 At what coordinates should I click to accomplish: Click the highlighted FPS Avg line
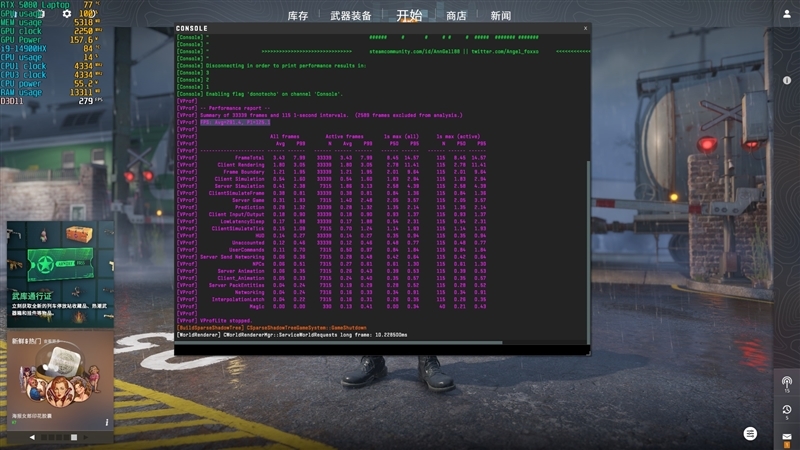click(x=235, y=122)
